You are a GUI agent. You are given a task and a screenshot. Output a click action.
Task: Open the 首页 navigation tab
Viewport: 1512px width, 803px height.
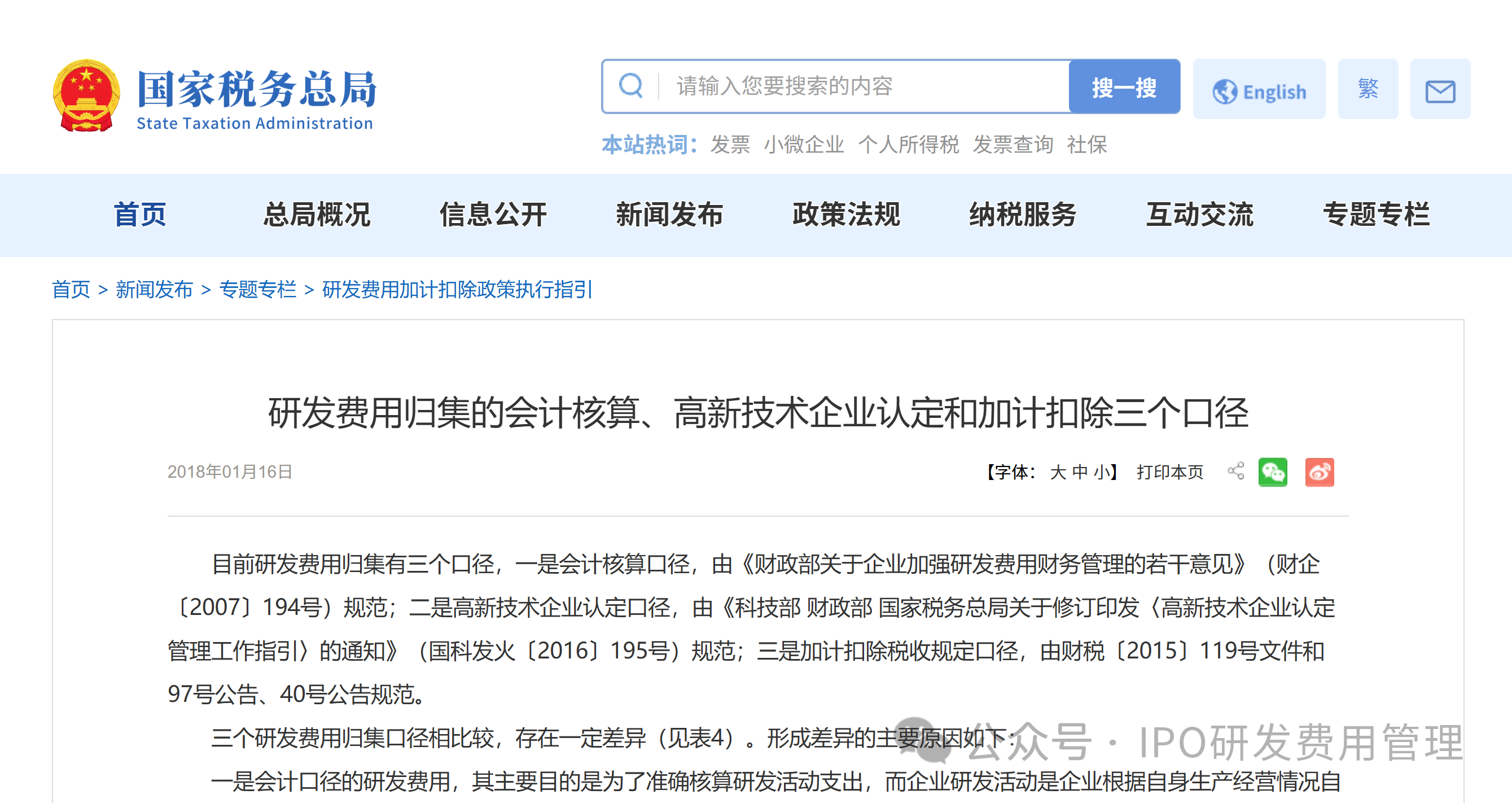(140, 215)
